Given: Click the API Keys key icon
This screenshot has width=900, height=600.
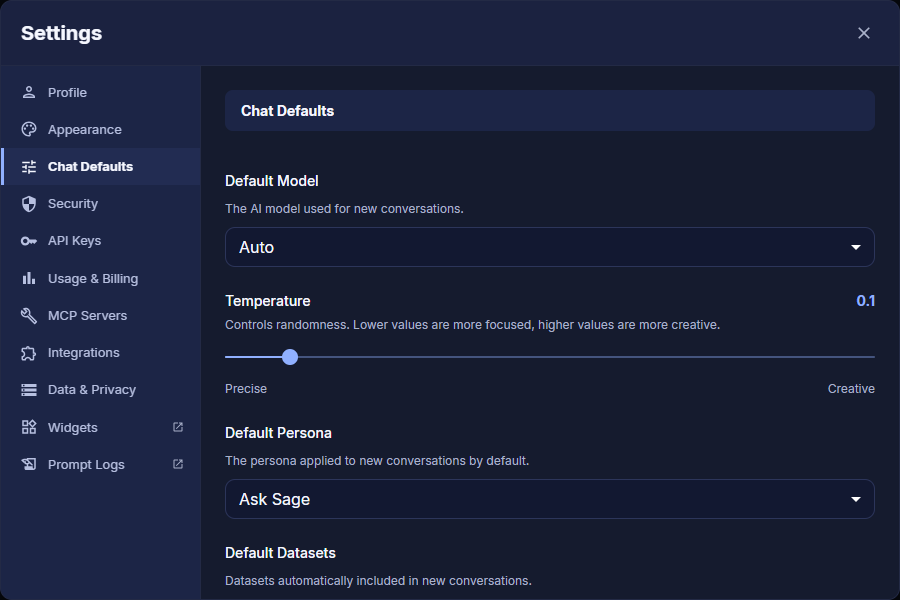Looking at the screenshot, I should pyautogui.click(x=29, y=241).
